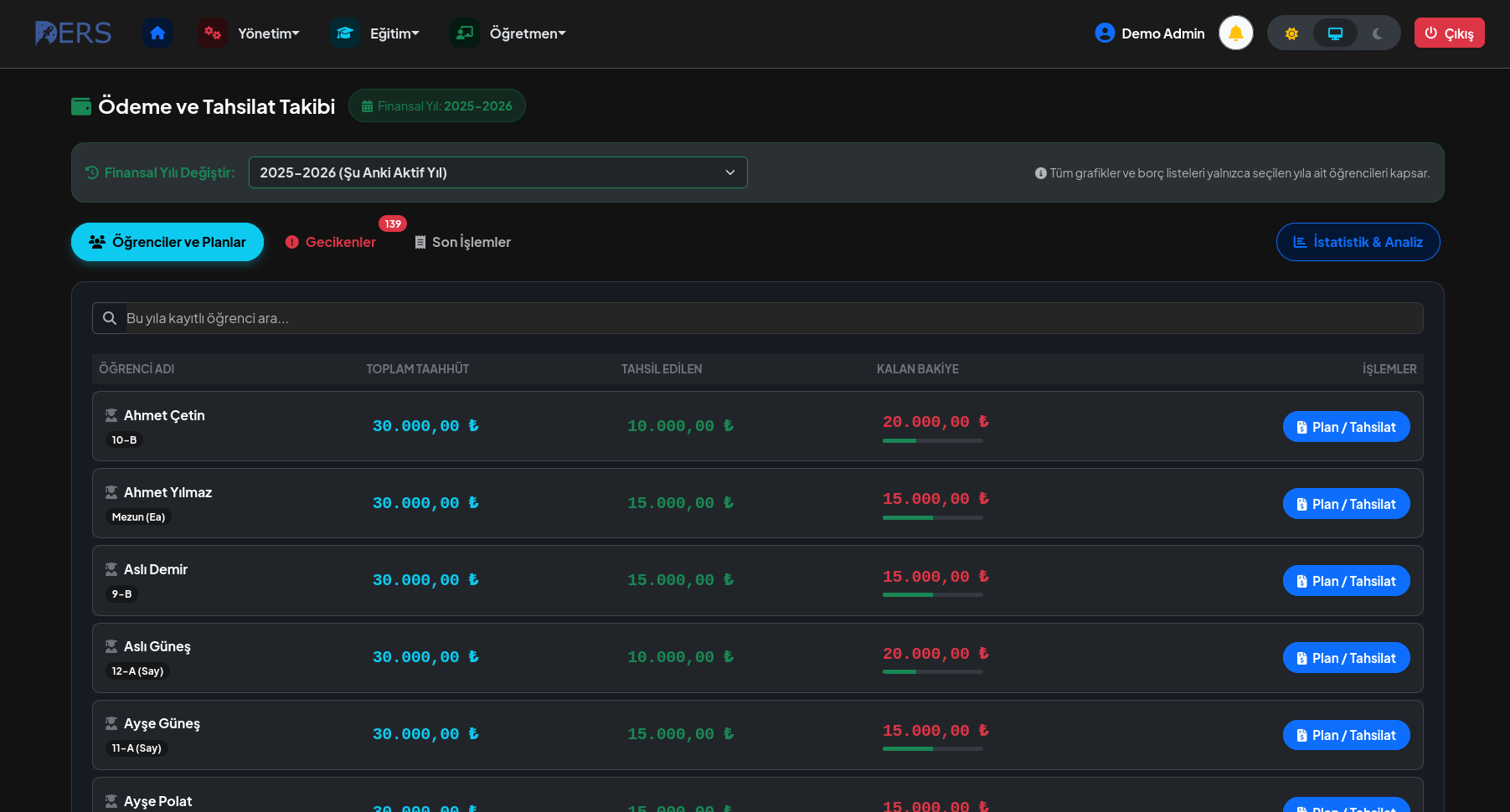1510x812 pixels.
Task: Click the KALAN BAKİYE column header
Action: pos(918,369)
